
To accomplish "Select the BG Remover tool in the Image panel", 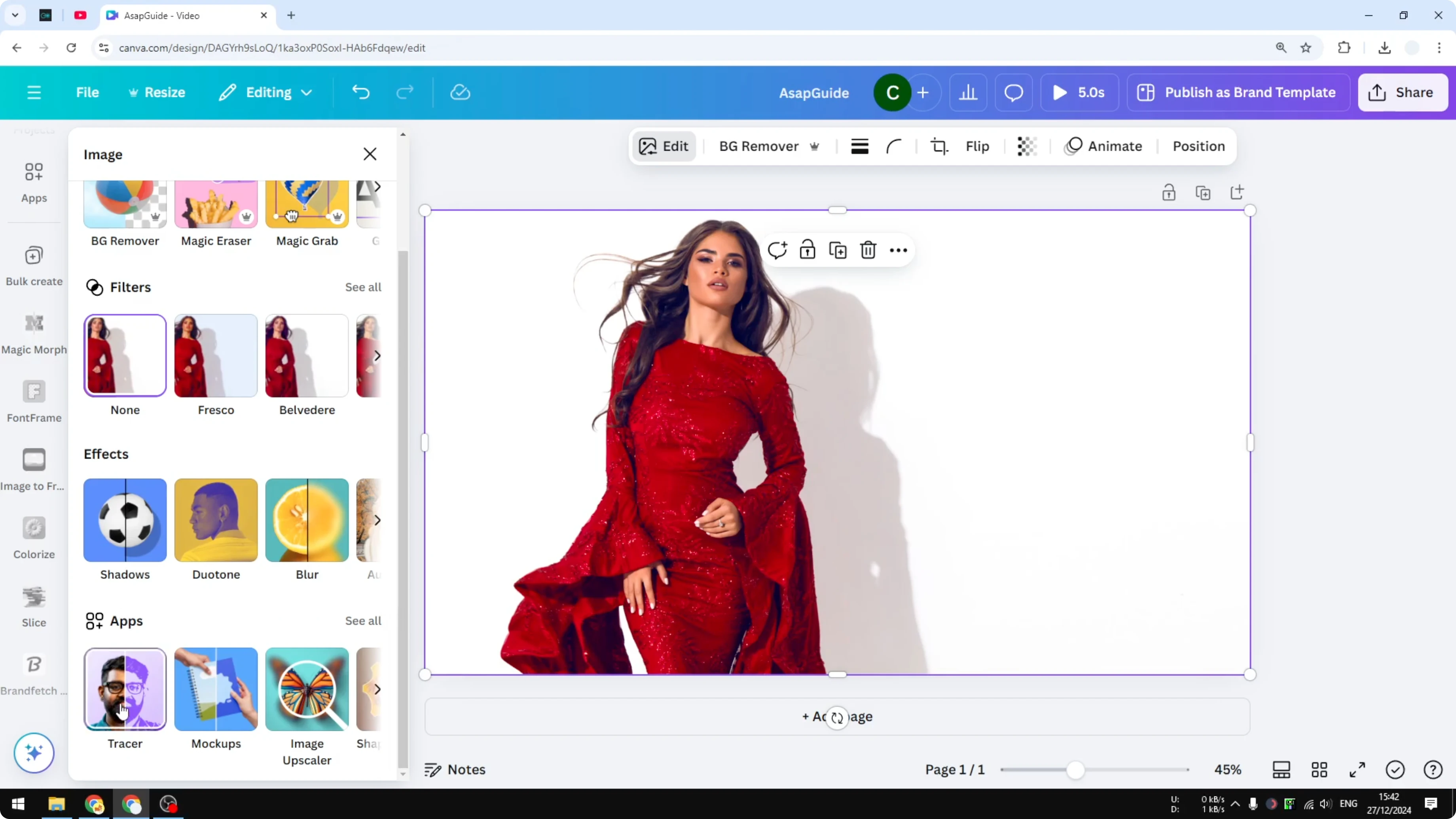I will [x=124, y=203].
